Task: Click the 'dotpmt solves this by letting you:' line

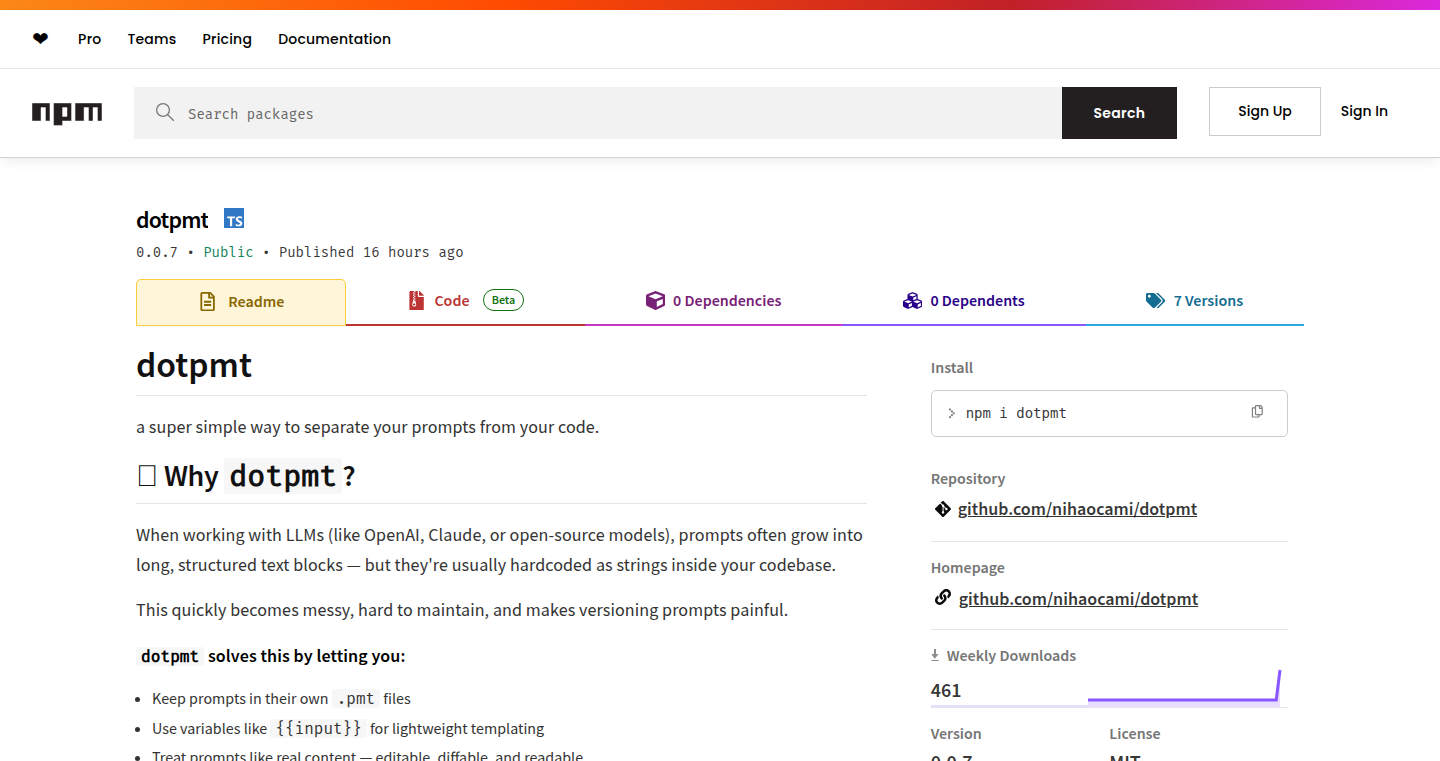Action: pos(271,656)
